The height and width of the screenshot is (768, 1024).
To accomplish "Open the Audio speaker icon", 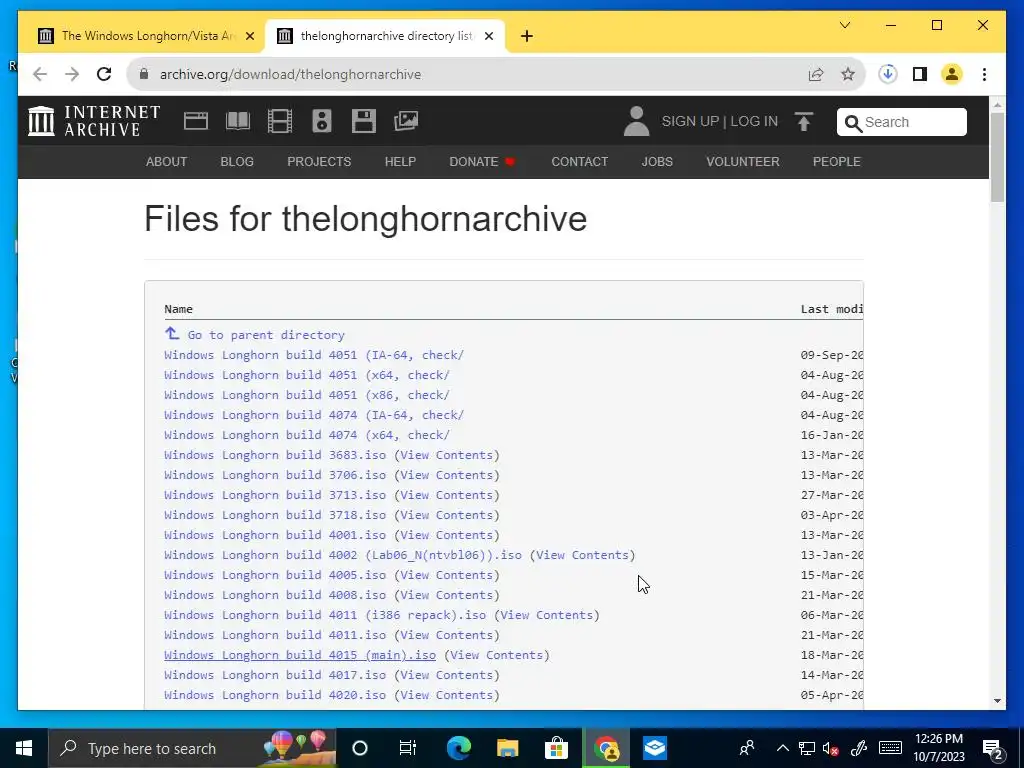I will [x=322, y=121].
